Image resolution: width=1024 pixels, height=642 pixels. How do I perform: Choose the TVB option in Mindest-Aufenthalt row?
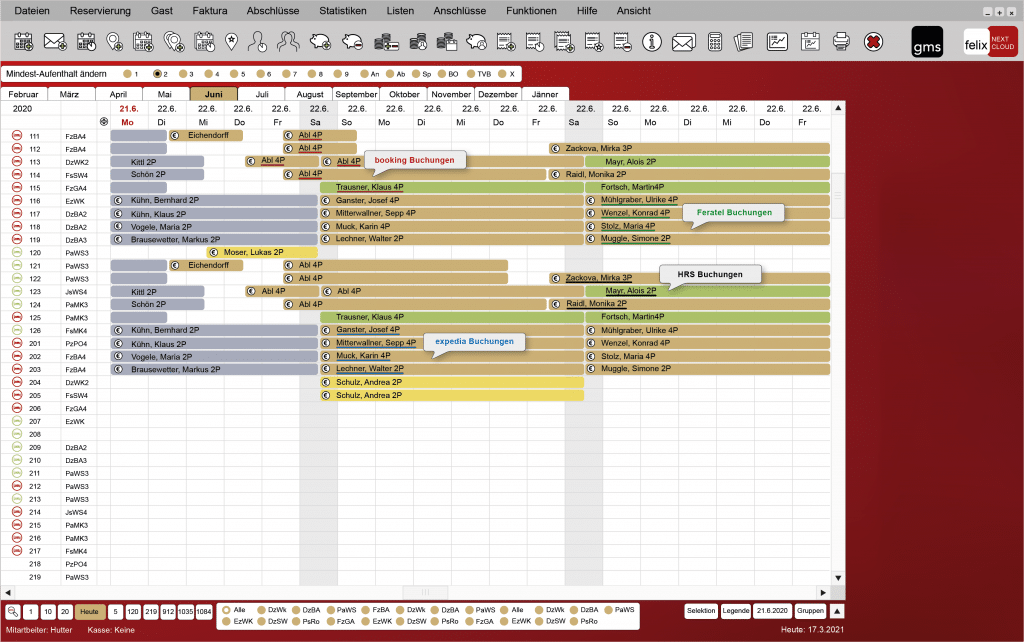pos(470,73)
